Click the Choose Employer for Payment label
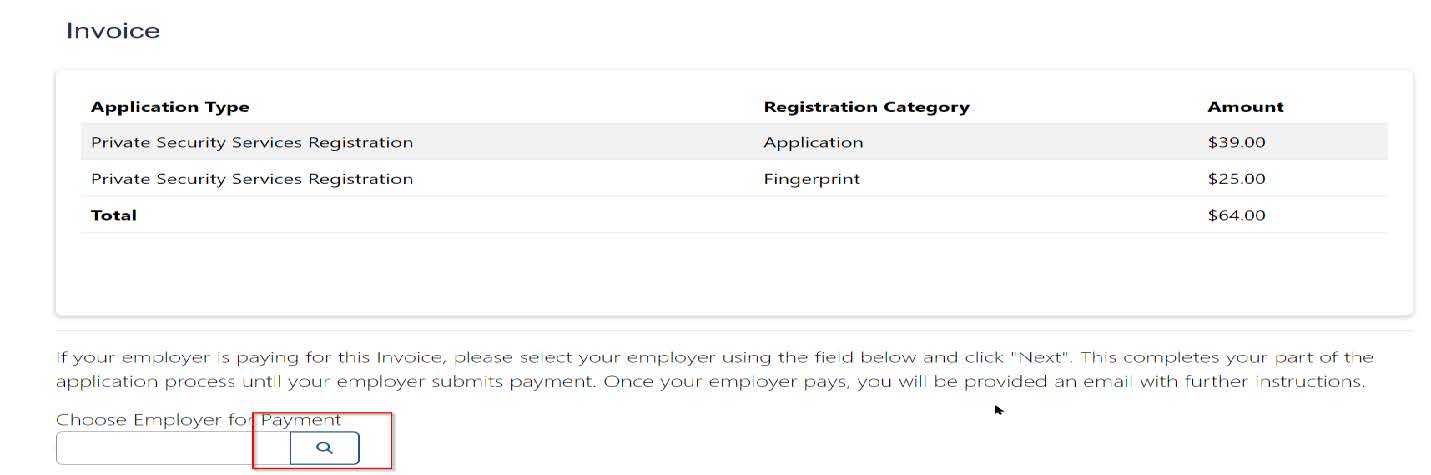Screen dimensions: 1431x475 pyautogui.click(x=198, y=420)
